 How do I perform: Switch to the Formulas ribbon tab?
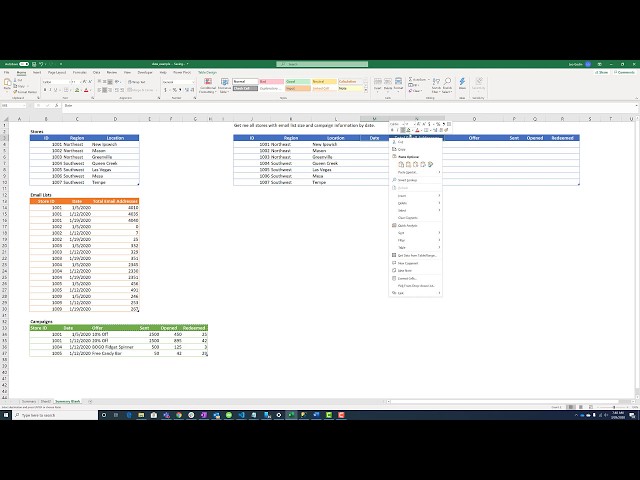click(x=80, y=72)
